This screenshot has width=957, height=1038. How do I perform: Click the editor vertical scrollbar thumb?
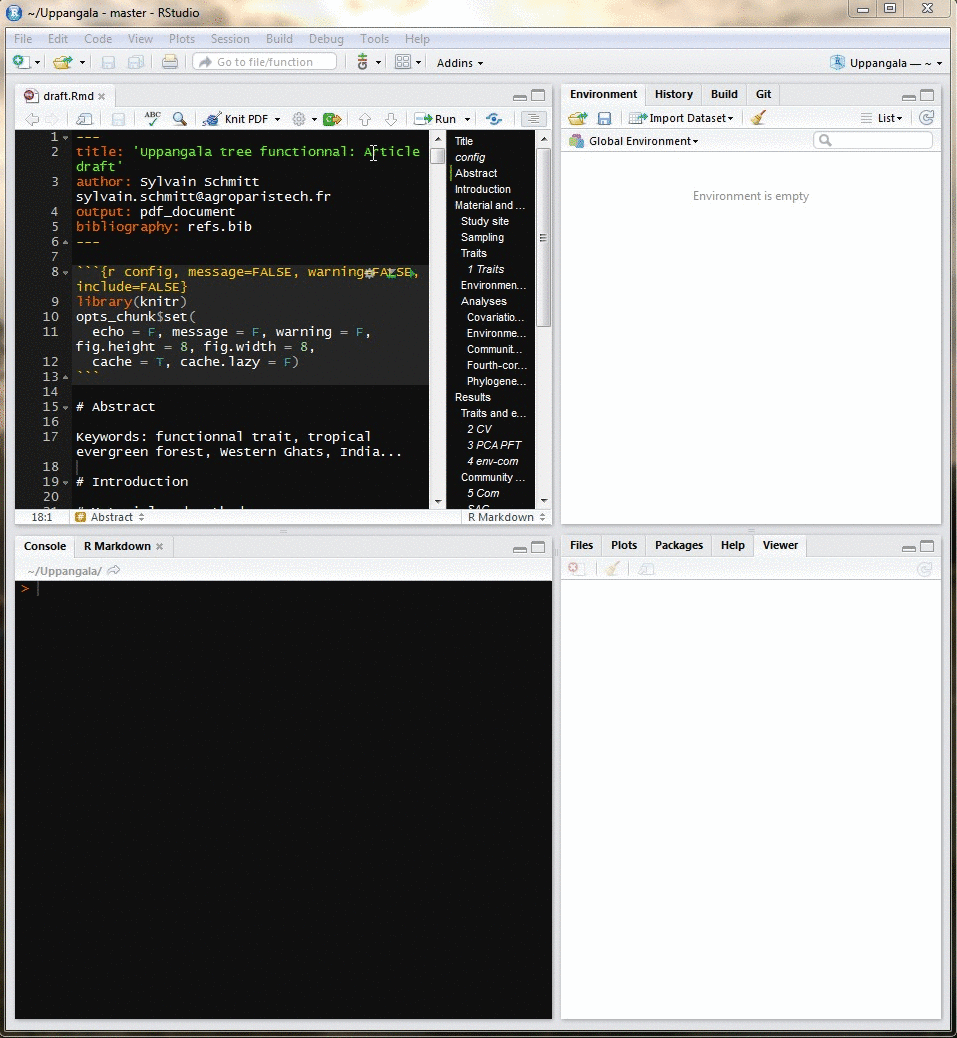[437, 156]
